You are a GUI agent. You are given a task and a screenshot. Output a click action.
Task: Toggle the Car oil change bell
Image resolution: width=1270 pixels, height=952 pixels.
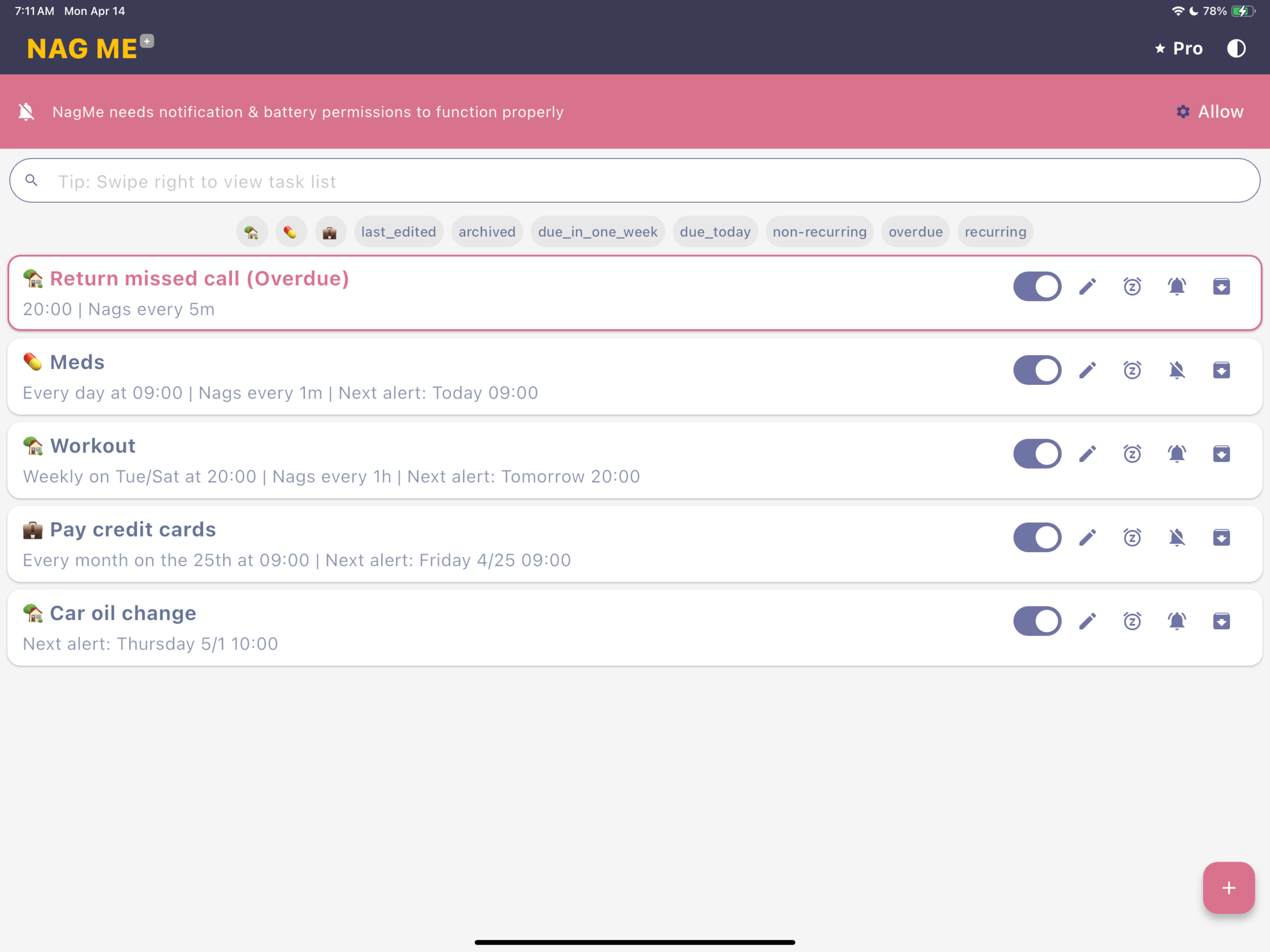point(1177,621)
